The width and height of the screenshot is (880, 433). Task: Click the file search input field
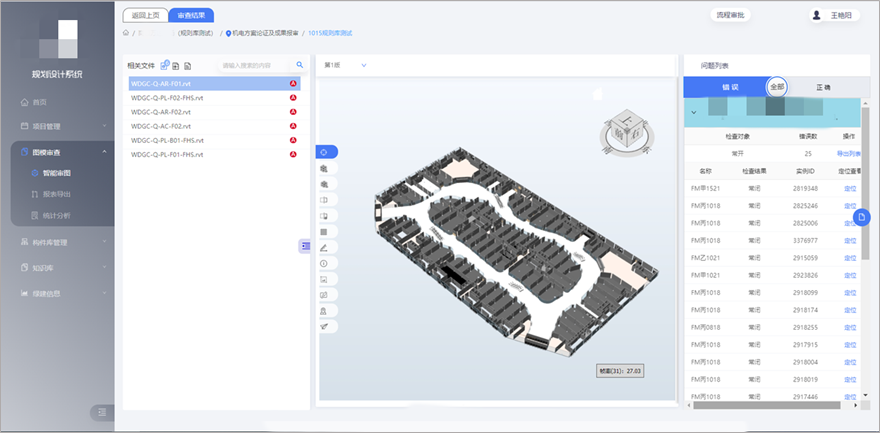[x=256, y=66]
